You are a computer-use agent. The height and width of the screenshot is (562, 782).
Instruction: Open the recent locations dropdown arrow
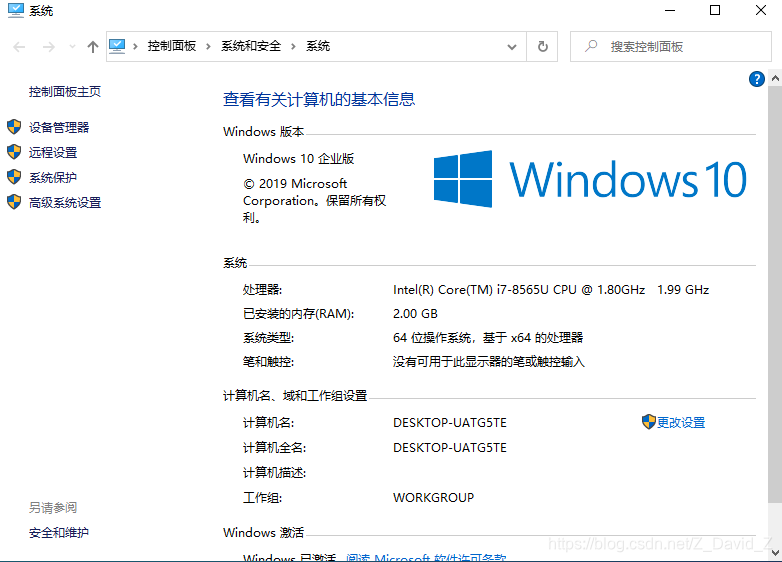coord(72,47)
